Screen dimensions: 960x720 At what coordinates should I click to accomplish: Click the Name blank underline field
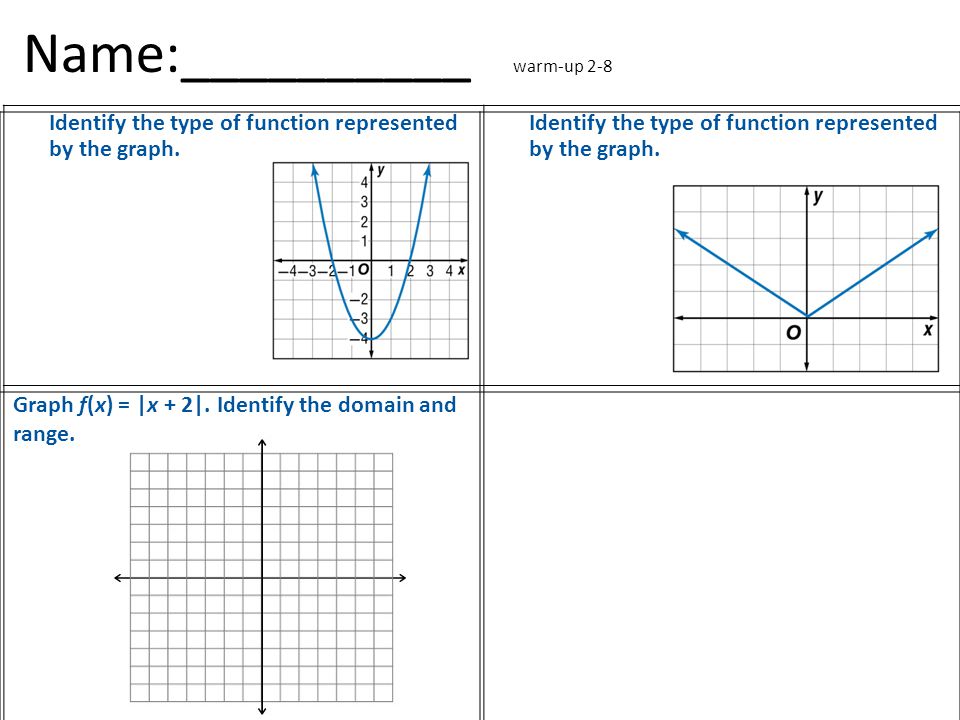326,78
